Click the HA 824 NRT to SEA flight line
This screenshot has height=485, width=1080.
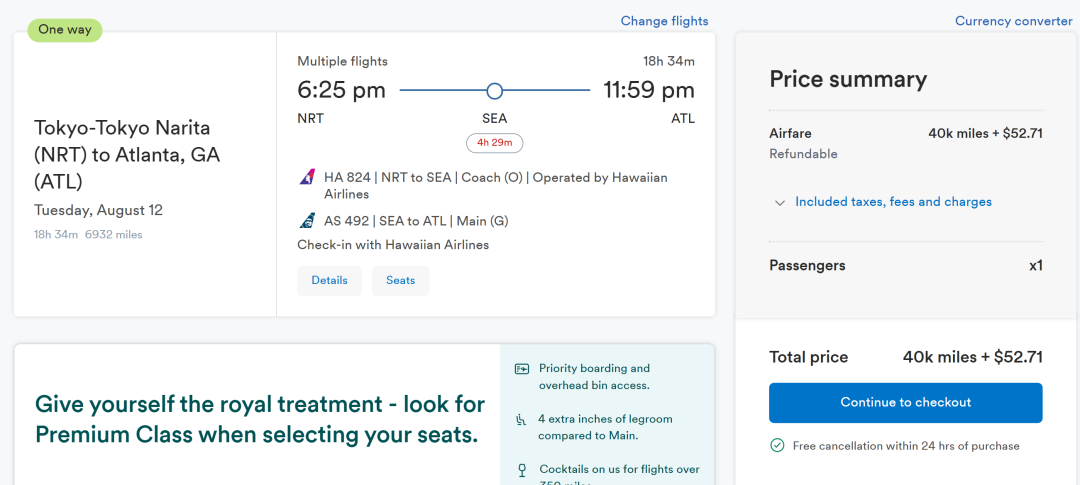(x=496, y=185)
